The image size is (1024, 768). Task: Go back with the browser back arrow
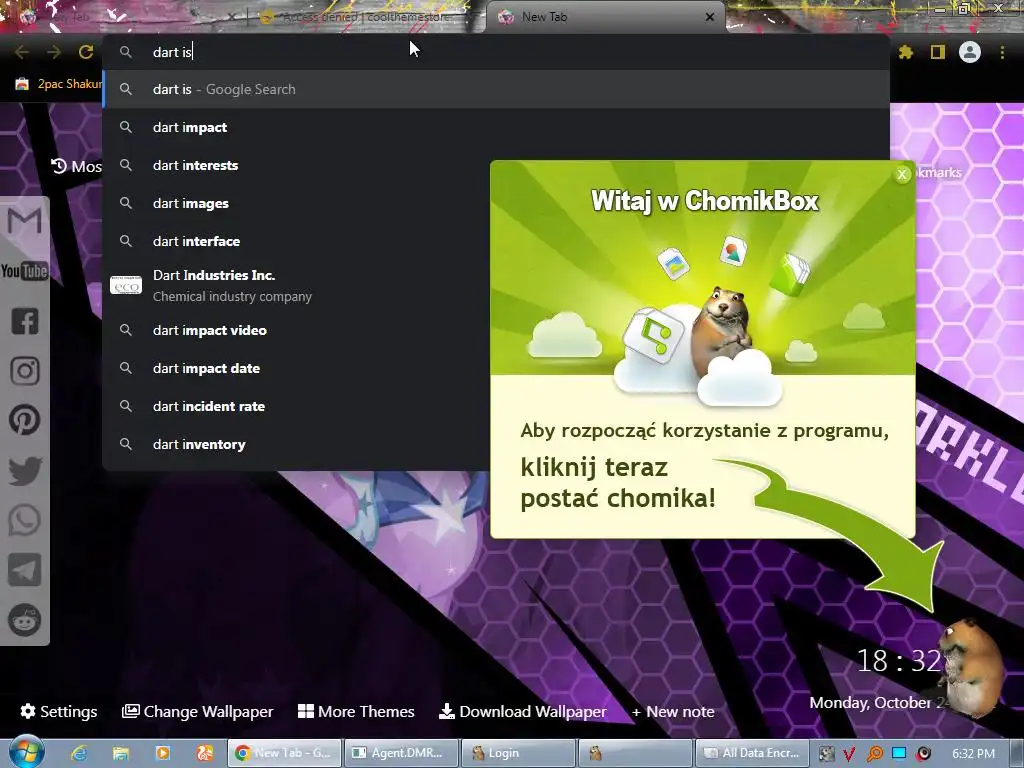[x=22, y=52]
